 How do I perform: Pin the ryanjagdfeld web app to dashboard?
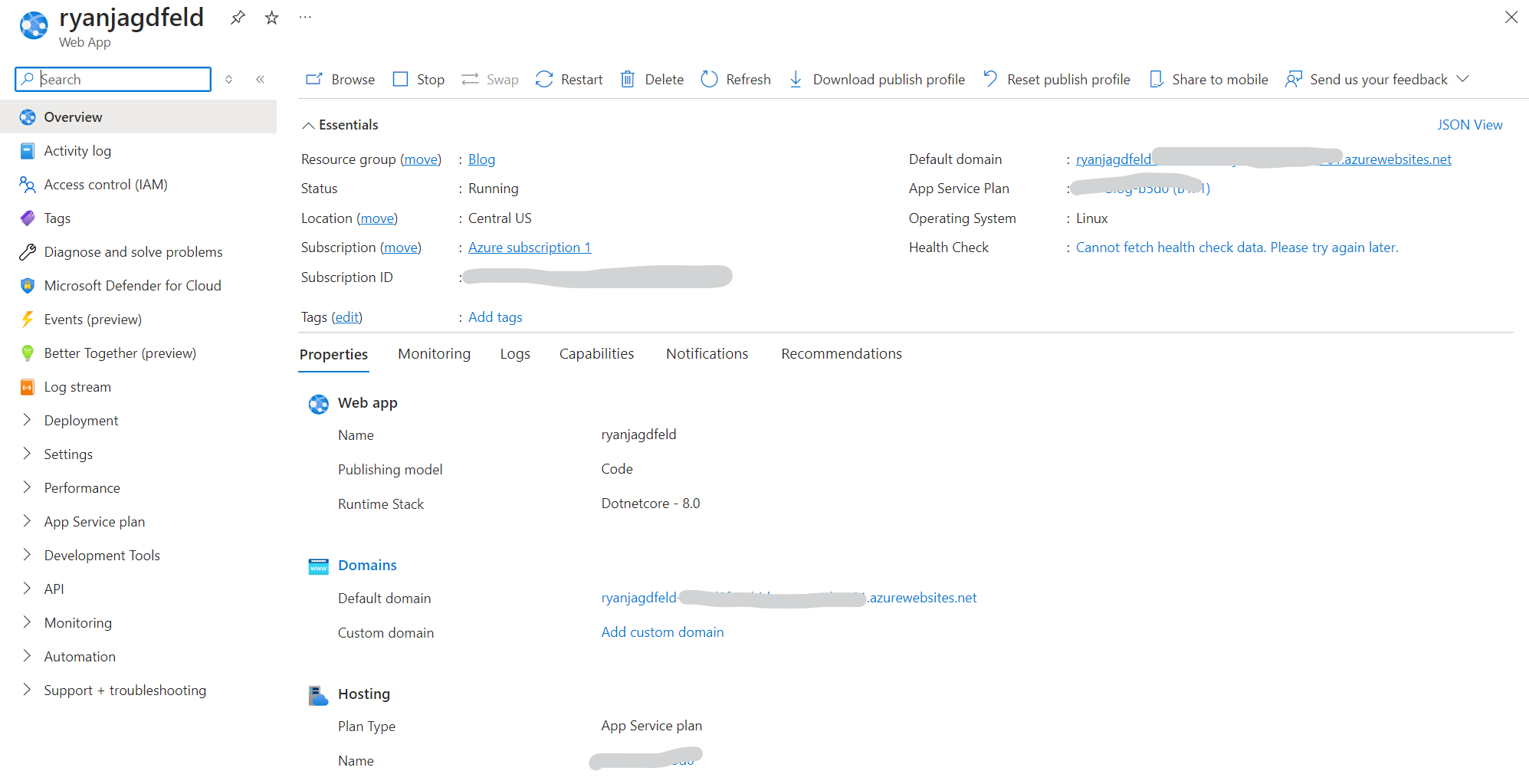238,18
